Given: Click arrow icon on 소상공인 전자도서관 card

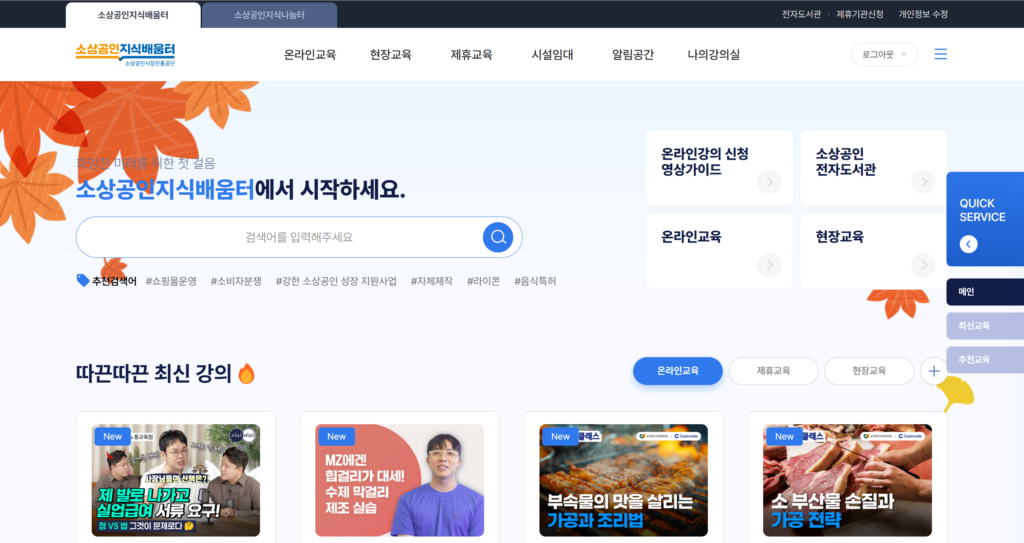Looking at the screenshot, I should coord(923,182).
